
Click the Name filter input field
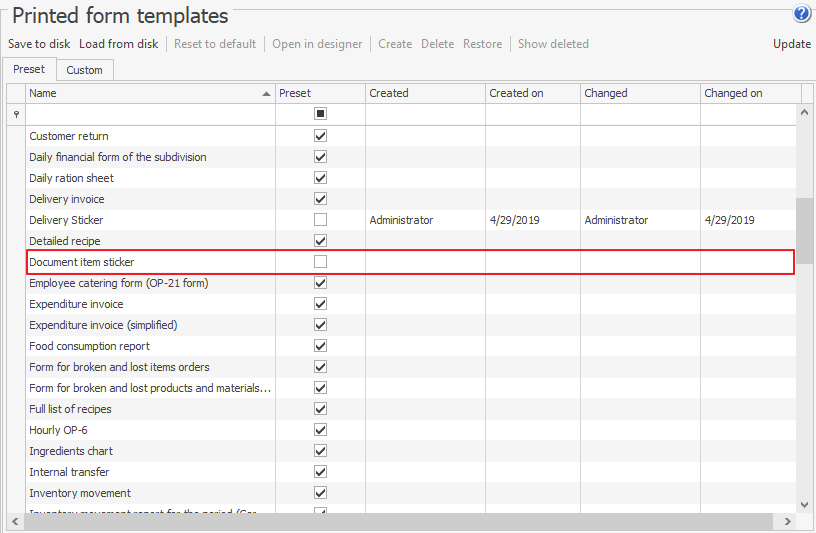[x=150, y=114]
